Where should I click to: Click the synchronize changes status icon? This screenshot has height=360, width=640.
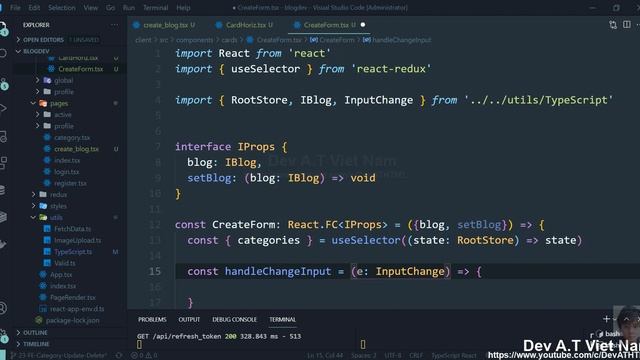pos(119,356)
